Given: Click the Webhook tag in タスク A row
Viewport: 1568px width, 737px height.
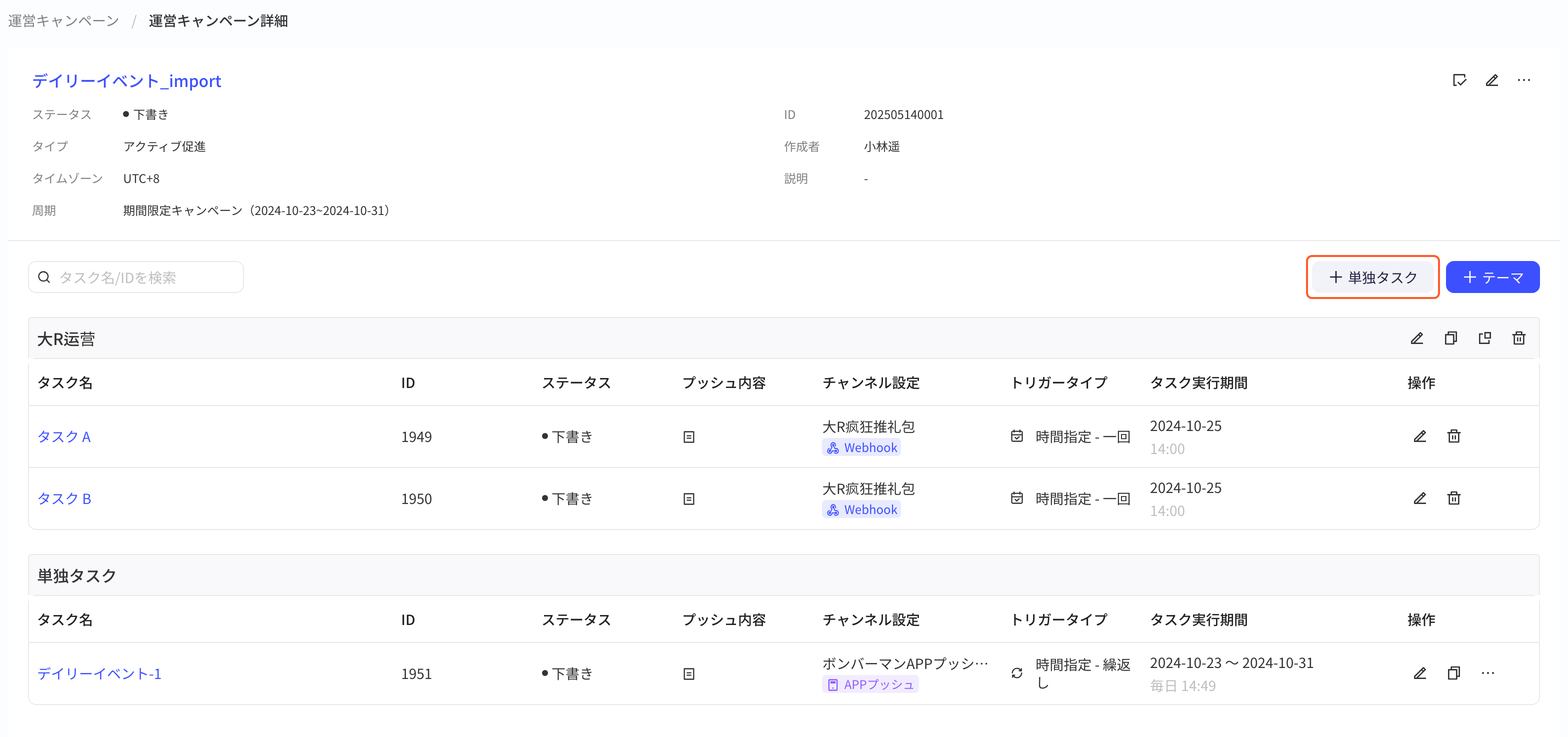Looking at the screenshot, I should (861, 448).
